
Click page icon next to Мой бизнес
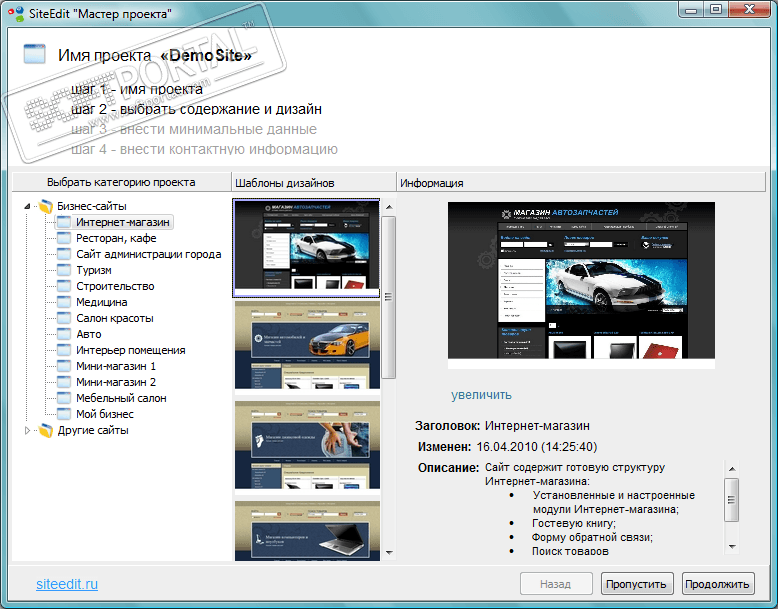coord(64,414)
